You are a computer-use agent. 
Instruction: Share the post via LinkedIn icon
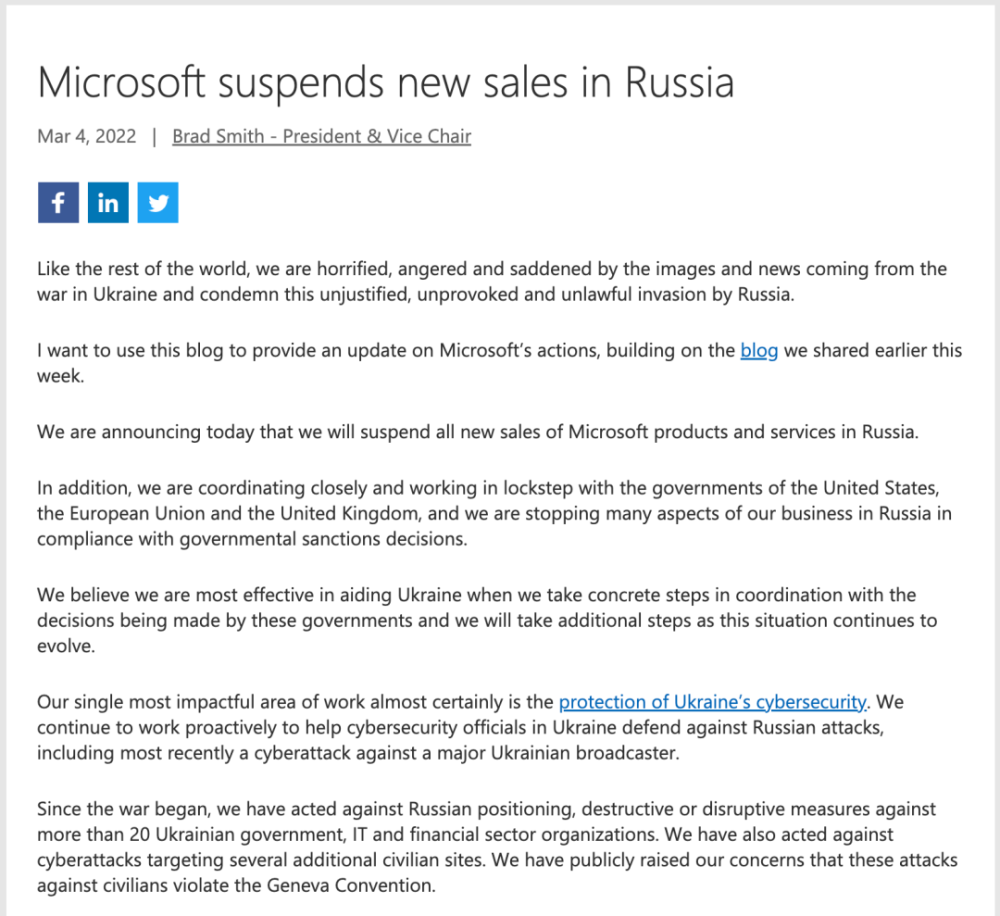tap(108, 203)
